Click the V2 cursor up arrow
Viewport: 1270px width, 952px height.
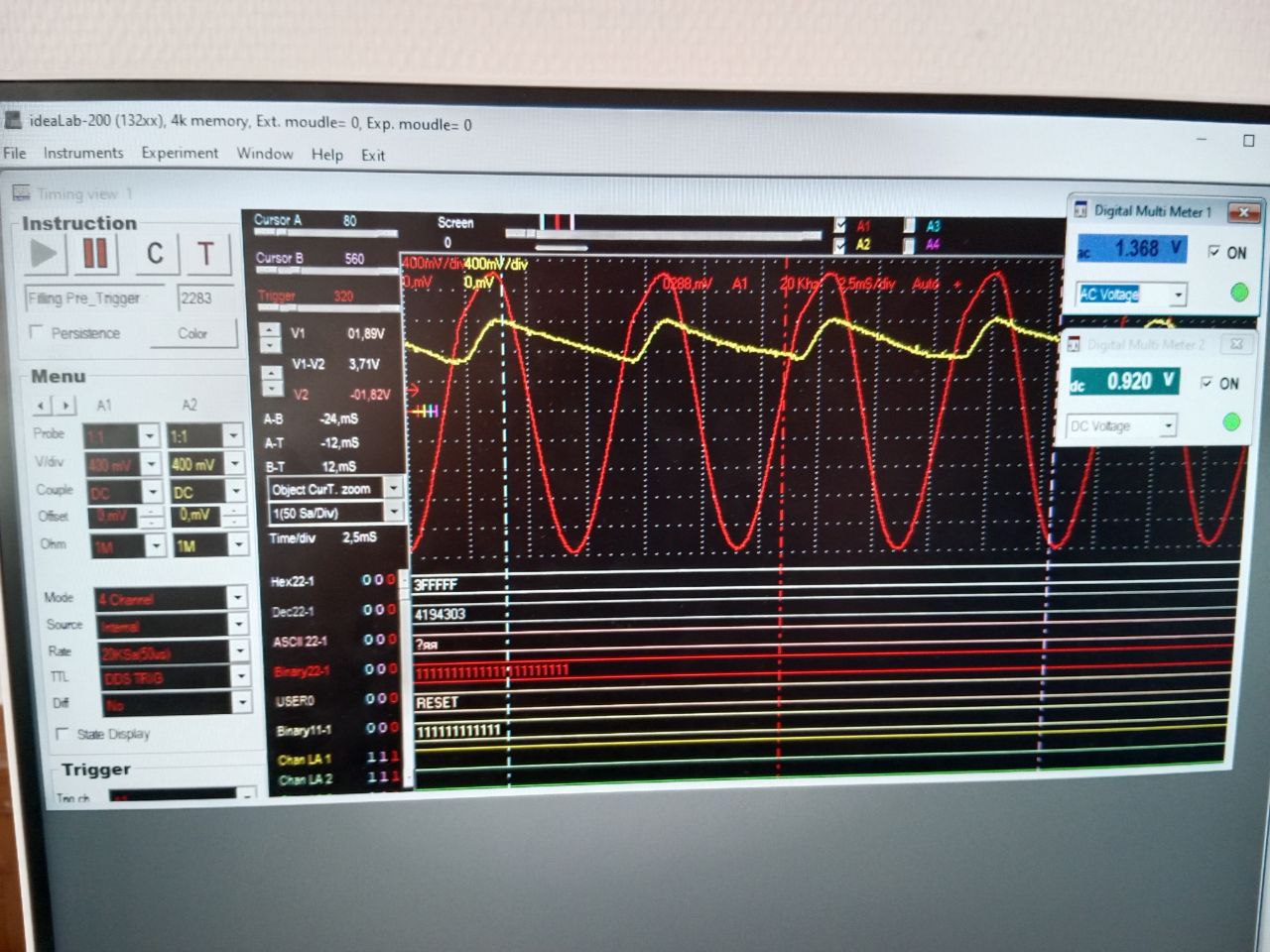point(272,374)
